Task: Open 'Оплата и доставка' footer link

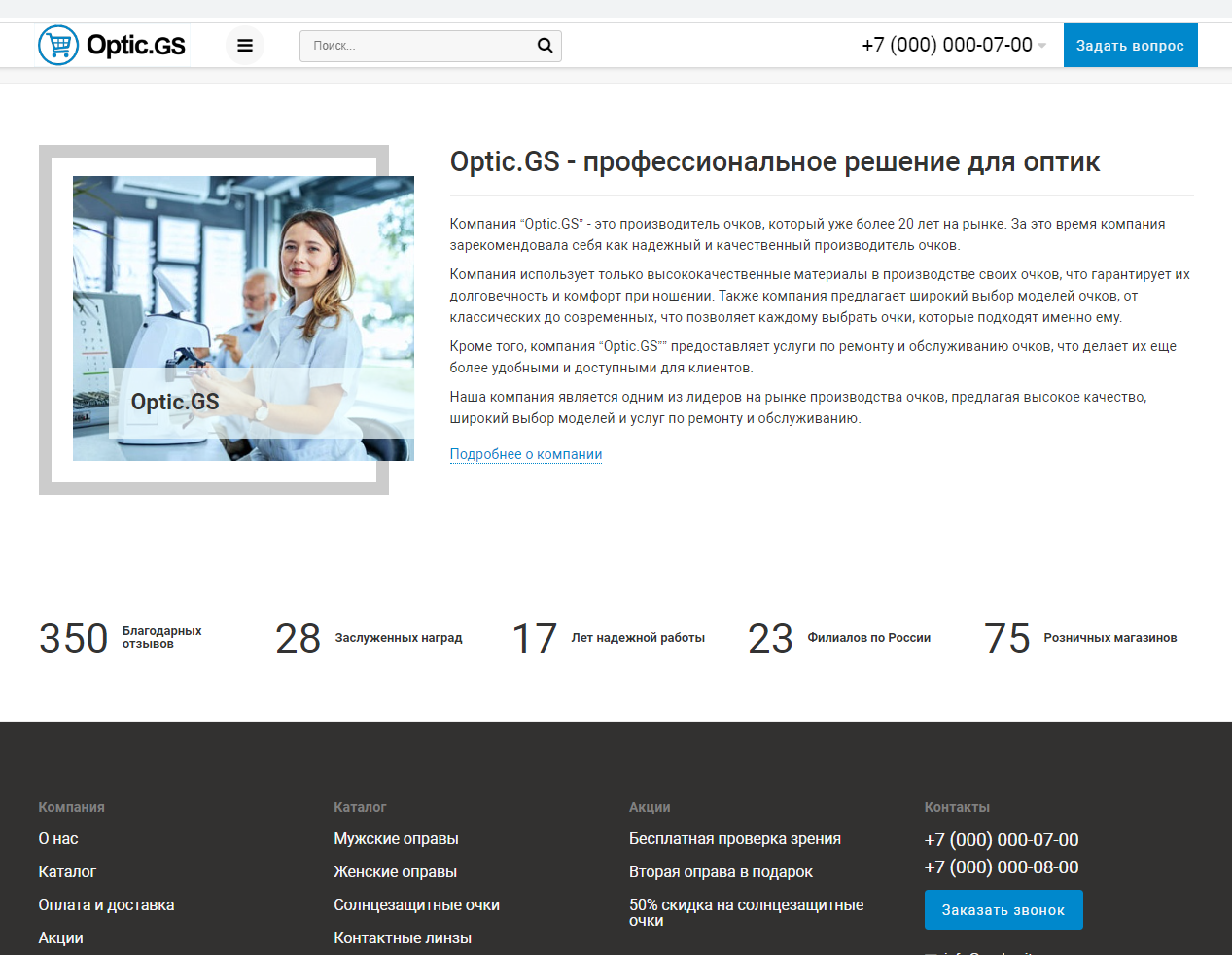Action: coord(106,904)
